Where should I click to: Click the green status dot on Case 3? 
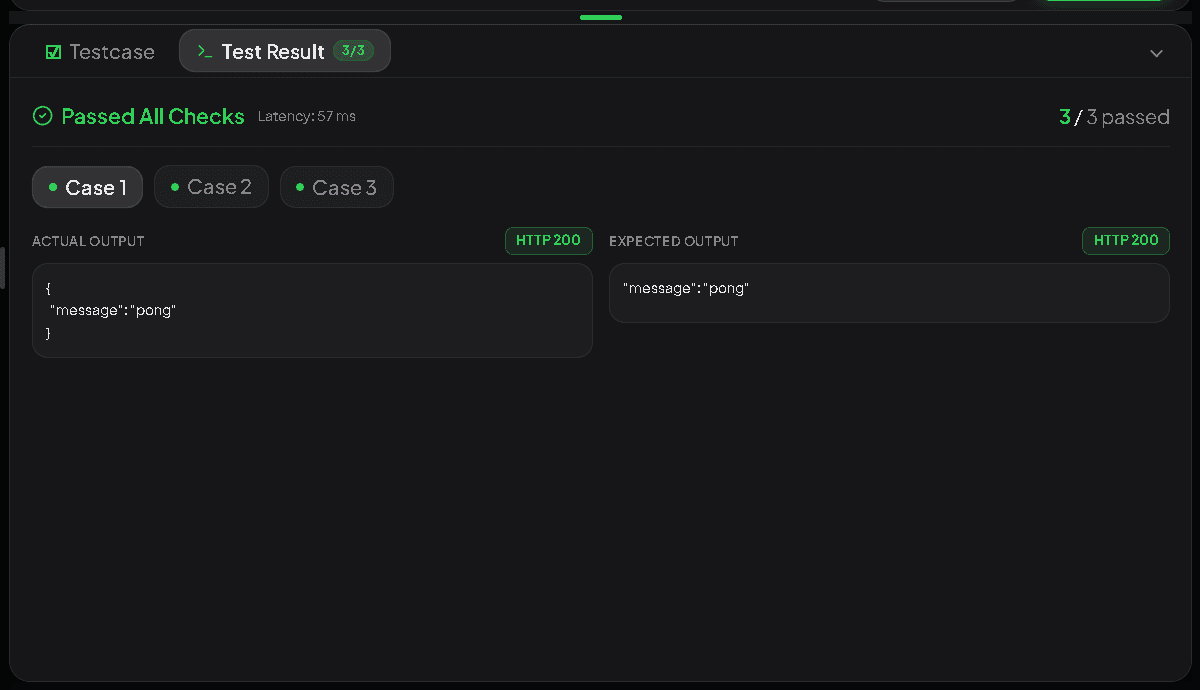300,187
